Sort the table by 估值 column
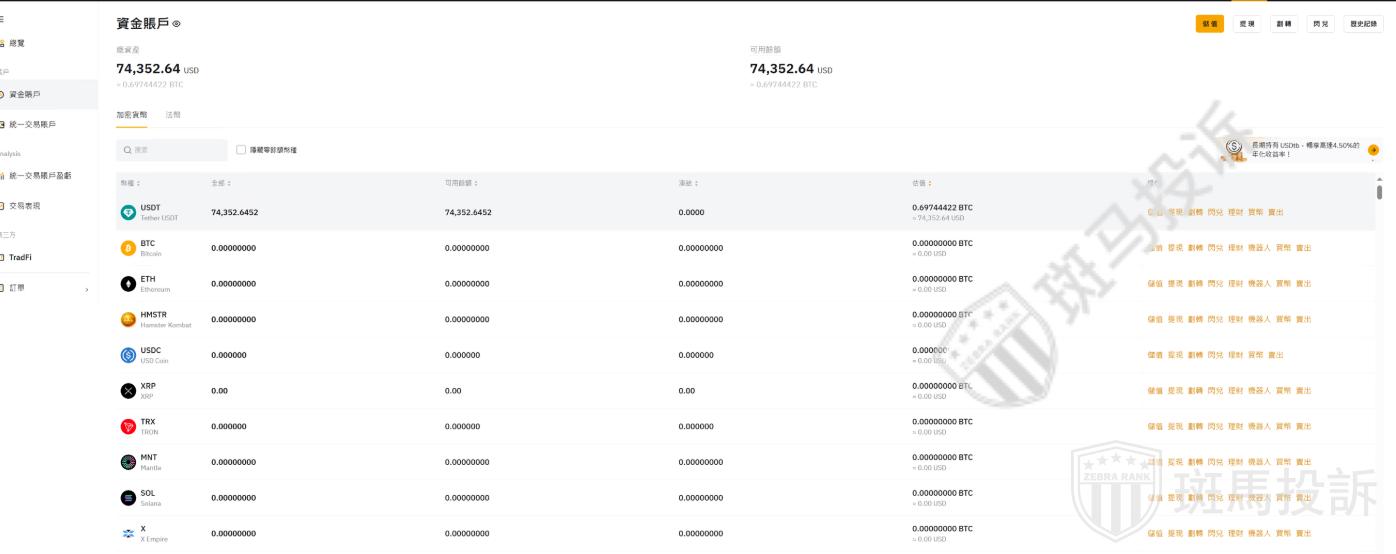1396x554 pixels. pos(920,183)
